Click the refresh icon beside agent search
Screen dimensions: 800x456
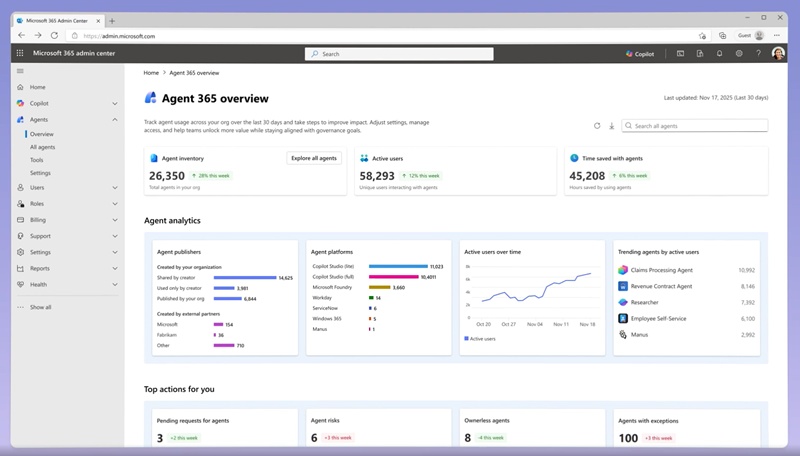tap(597, 126)
